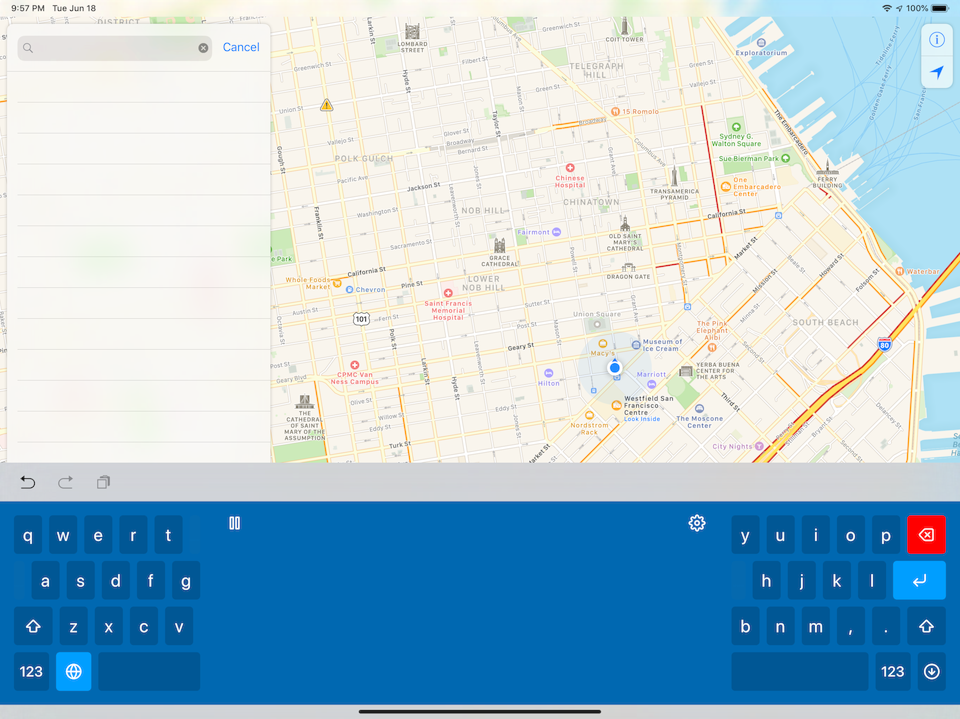Switch to numbers with right 123 key
This screenshot has width=960, height=719.
coord(892,671)
